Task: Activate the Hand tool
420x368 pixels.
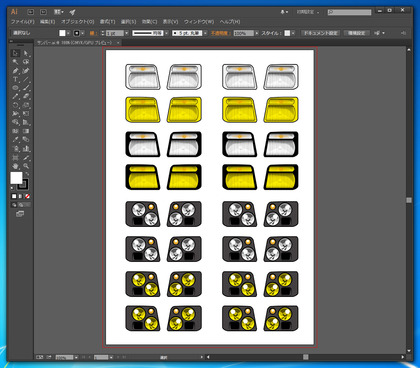Action: [15, 166]
